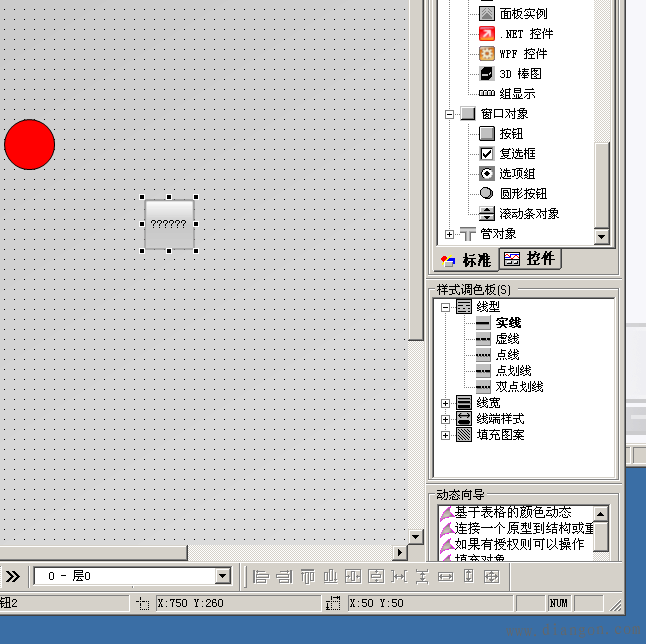Switch to the 控件 tab
The image size is (646, 644).
pos(530,259)
